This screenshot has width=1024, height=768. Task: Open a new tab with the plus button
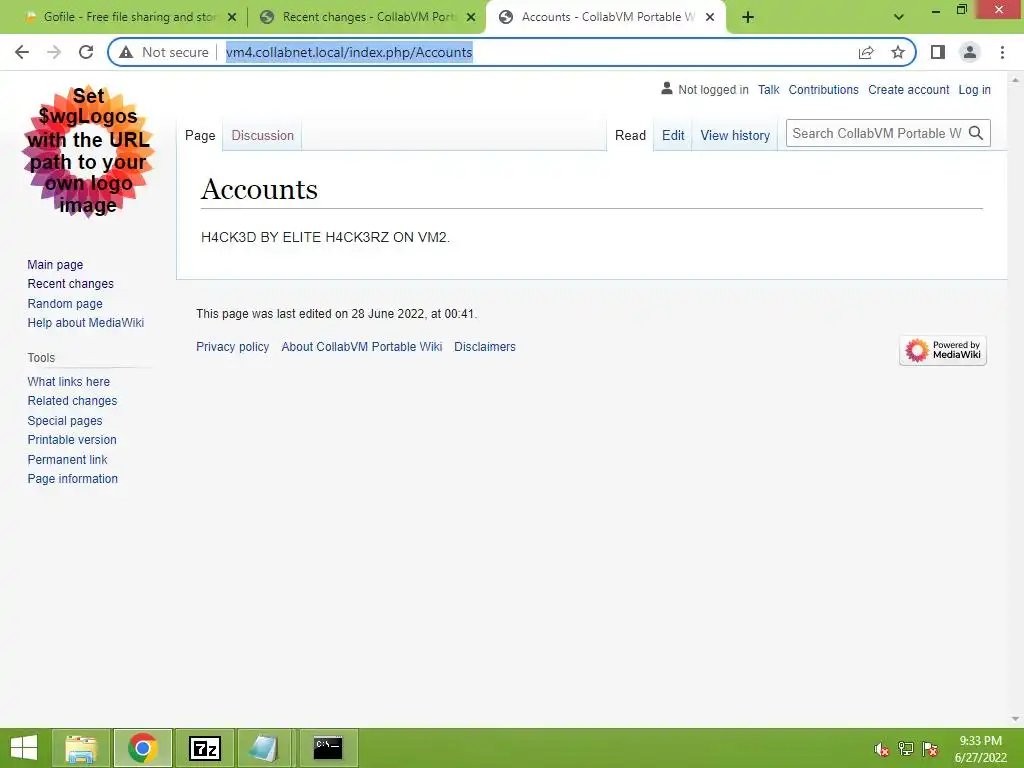(748, 17)
